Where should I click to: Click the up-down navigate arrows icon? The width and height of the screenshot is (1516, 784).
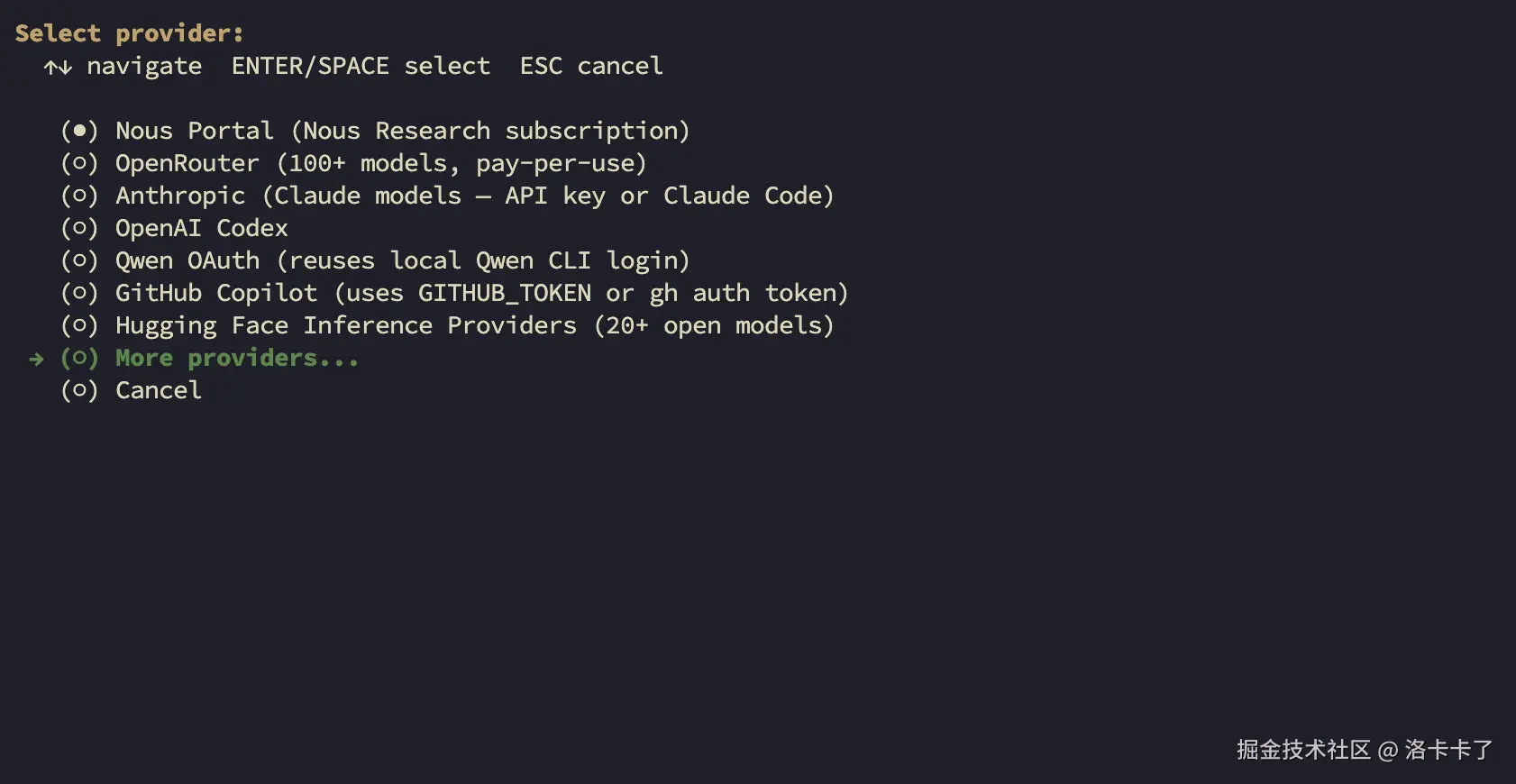click(58, 68)
